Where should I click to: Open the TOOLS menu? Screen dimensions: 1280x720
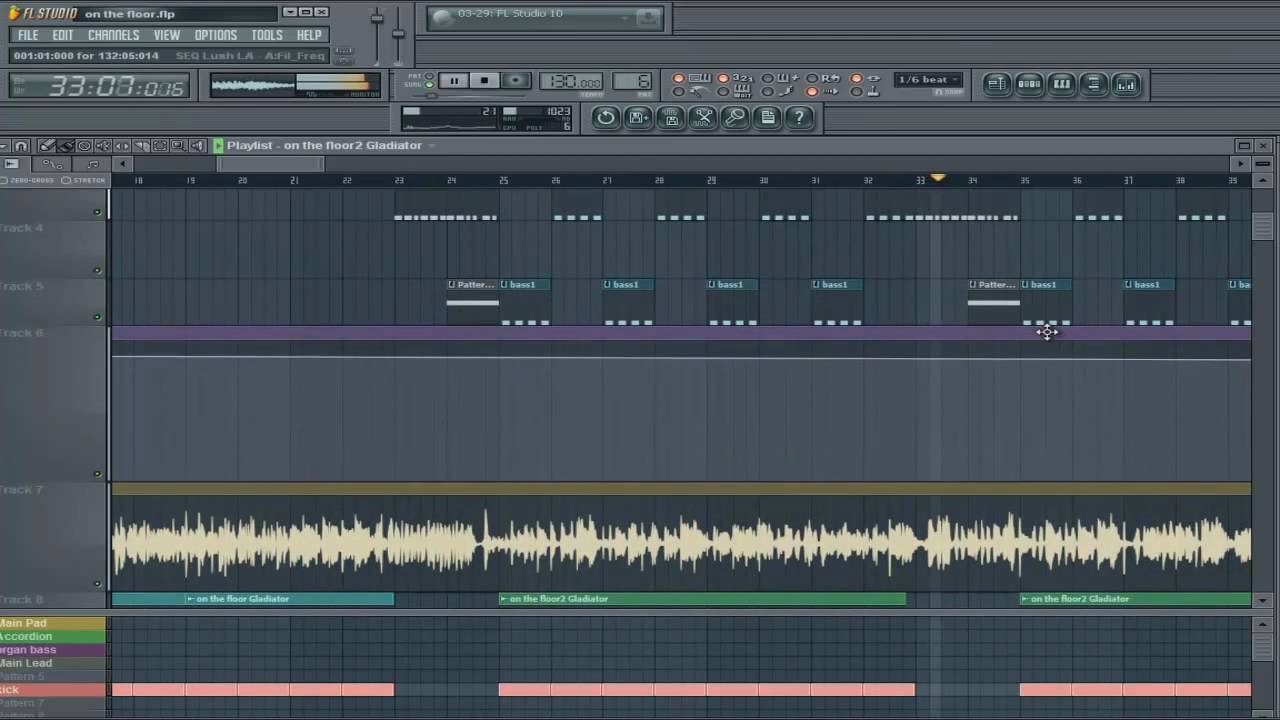(x=266, y=35)
